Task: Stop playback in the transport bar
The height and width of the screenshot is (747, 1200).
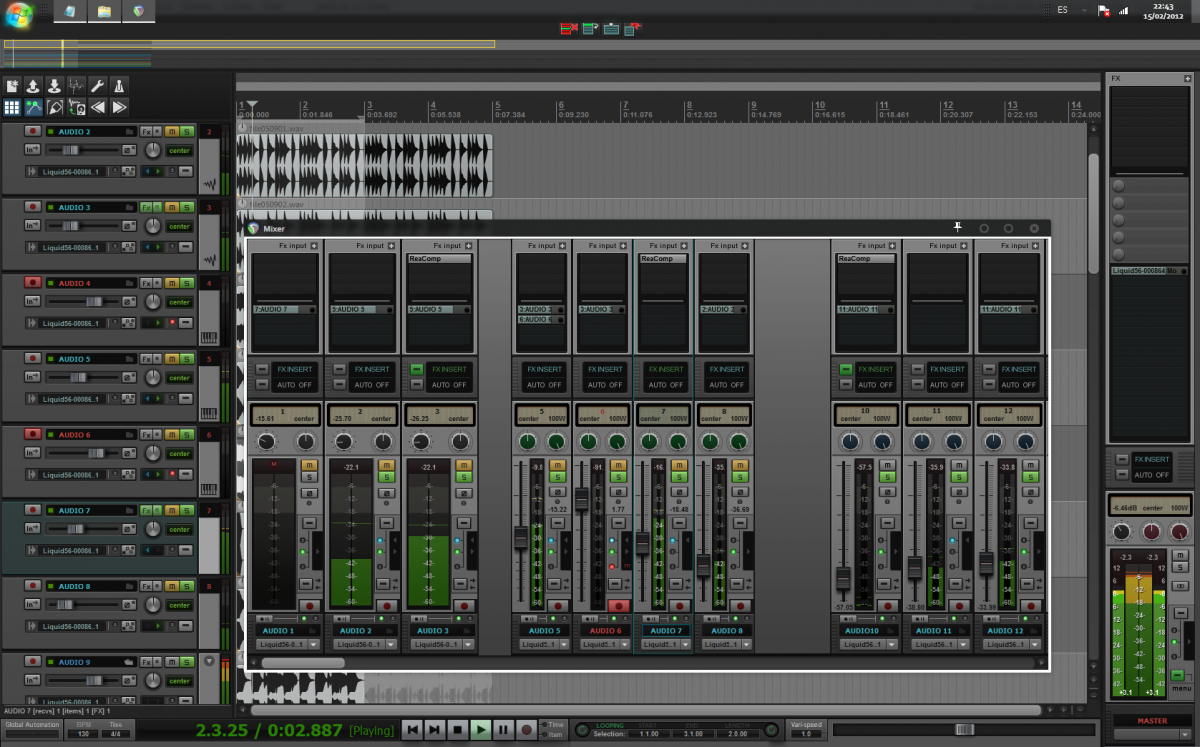Action: 457,731
